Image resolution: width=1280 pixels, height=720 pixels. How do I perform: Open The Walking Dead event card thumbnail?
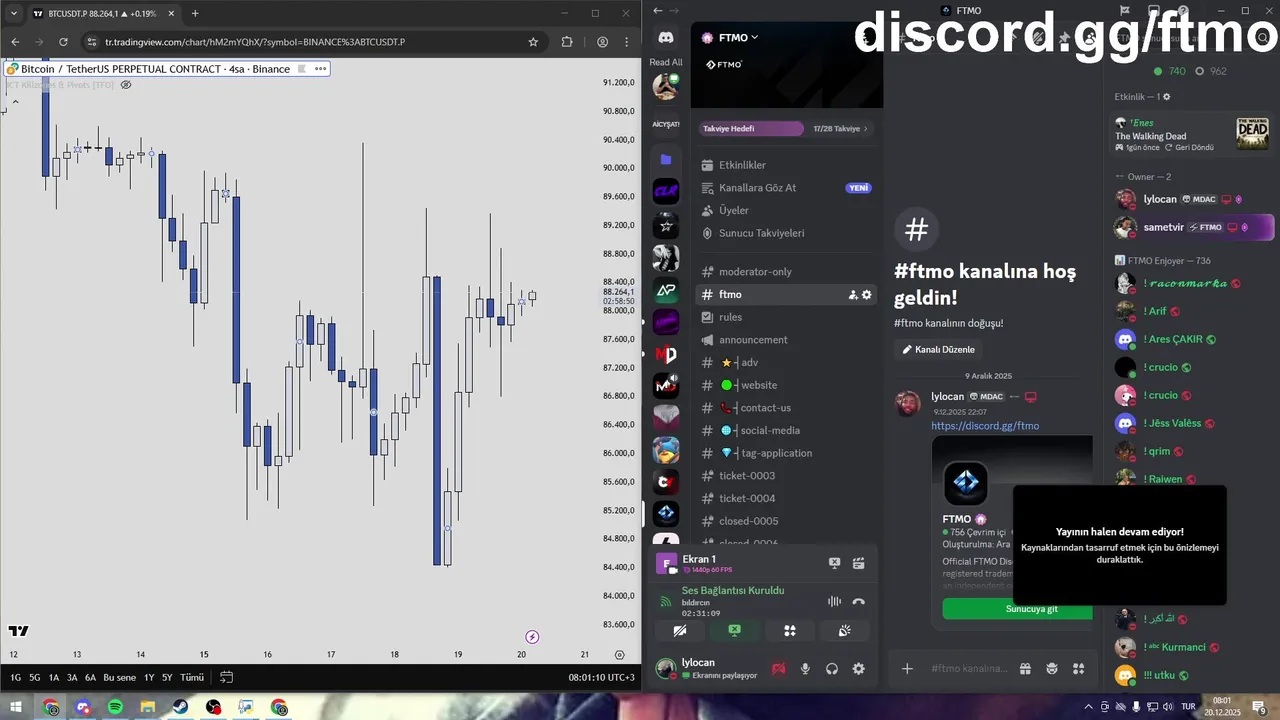1252,134
